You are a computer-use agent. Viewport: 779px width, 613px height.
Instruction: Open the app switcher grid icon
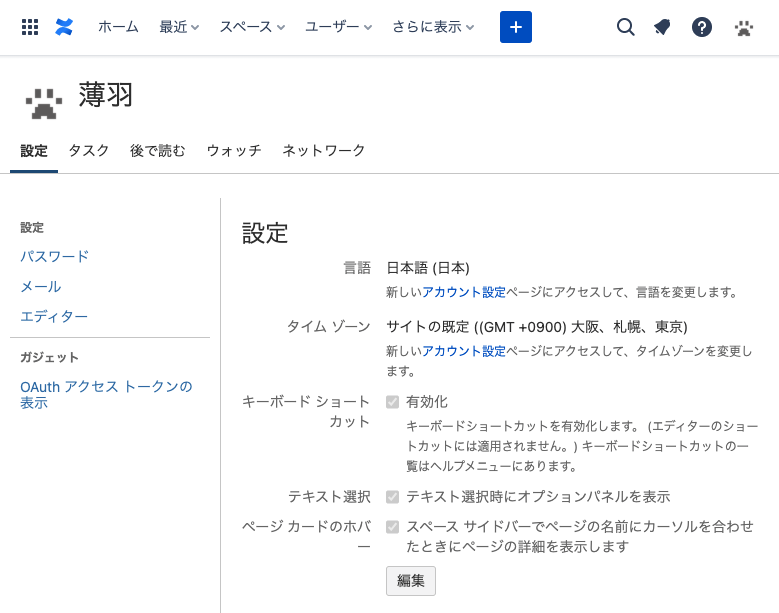point(30,27)
